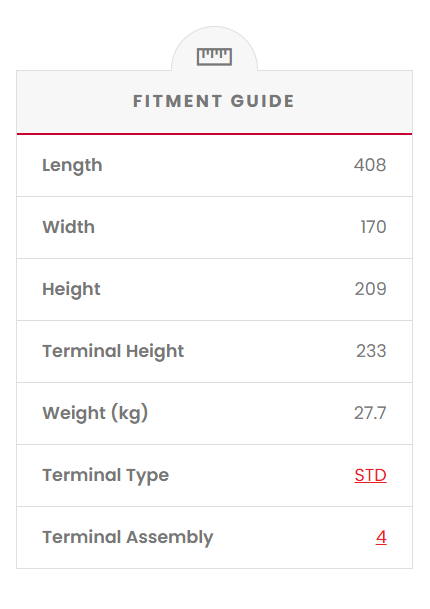430x609 pixels.
Task: Select the Length row label
Action: point(72,165)
